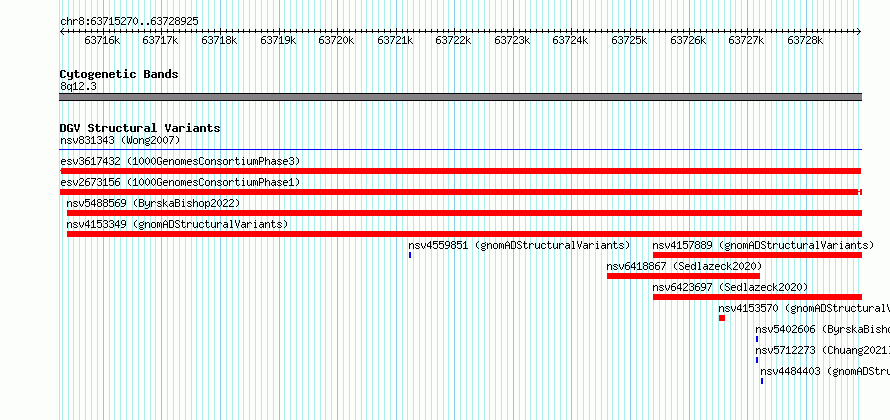The width and height of the screenshot is (890, 420).
Task: Click the 8q12.3 band label
Action: point(78,86)
